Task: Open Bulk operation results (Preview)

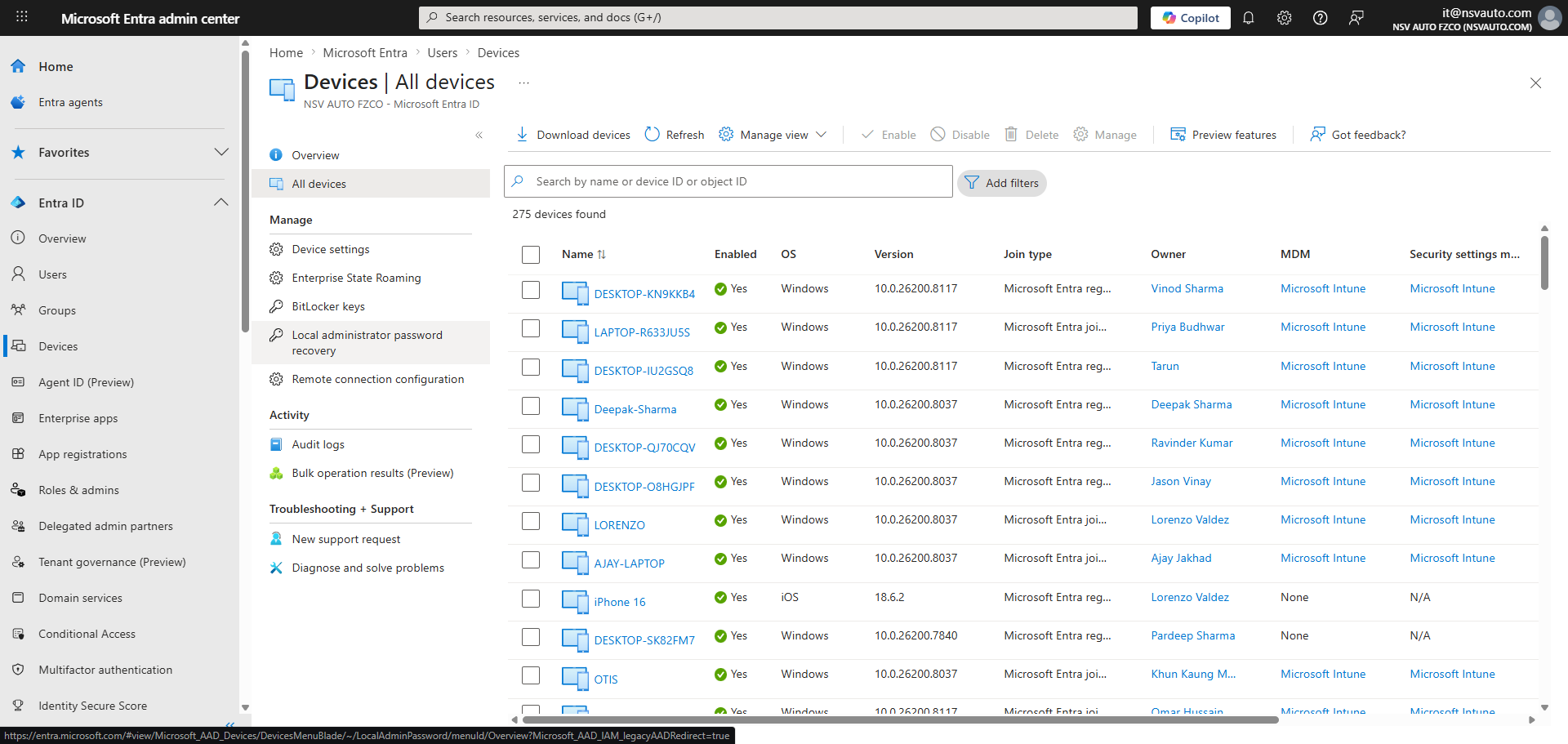Action: (x=371, y=473)
